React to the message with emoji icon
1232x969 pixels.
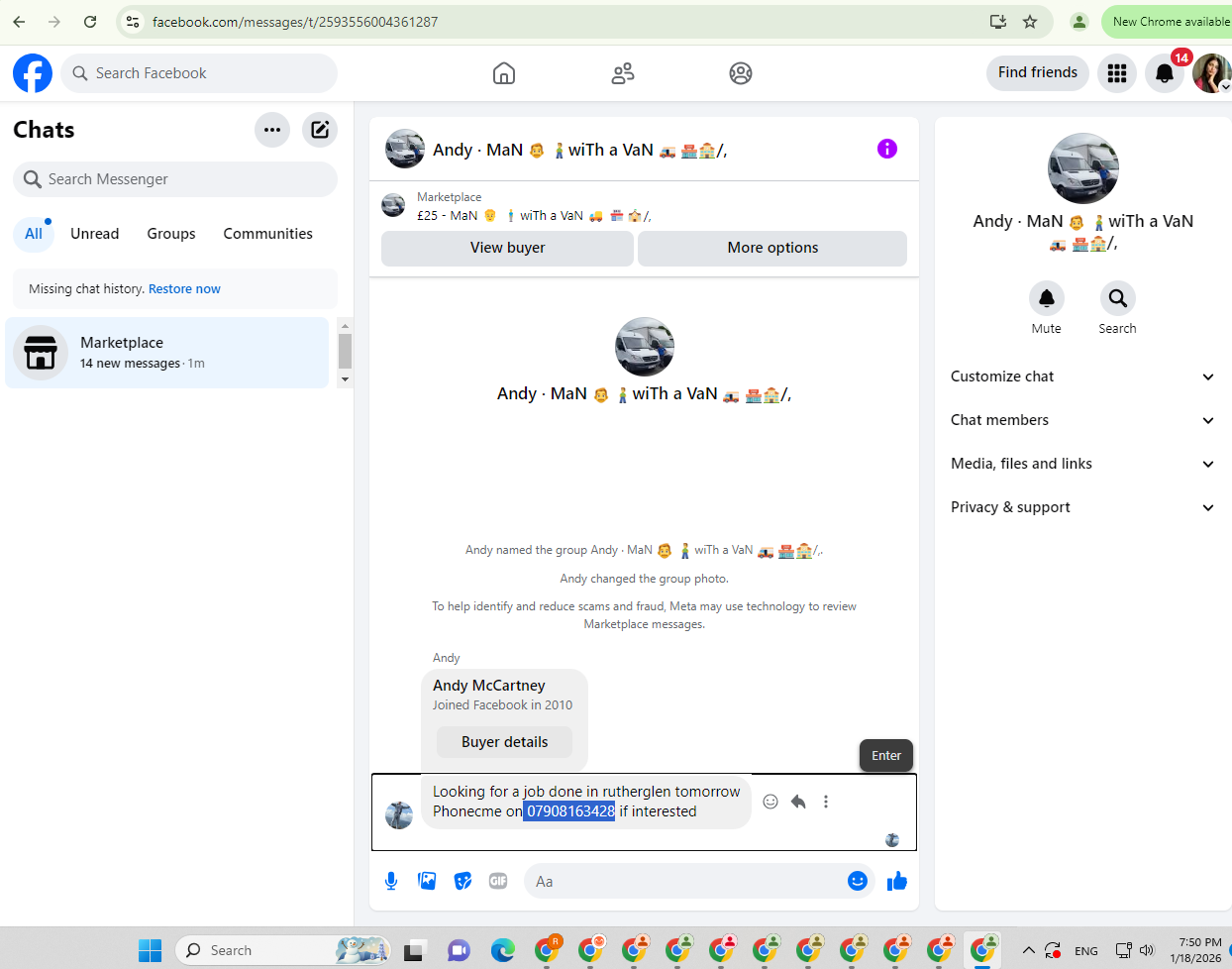point(770,802)
